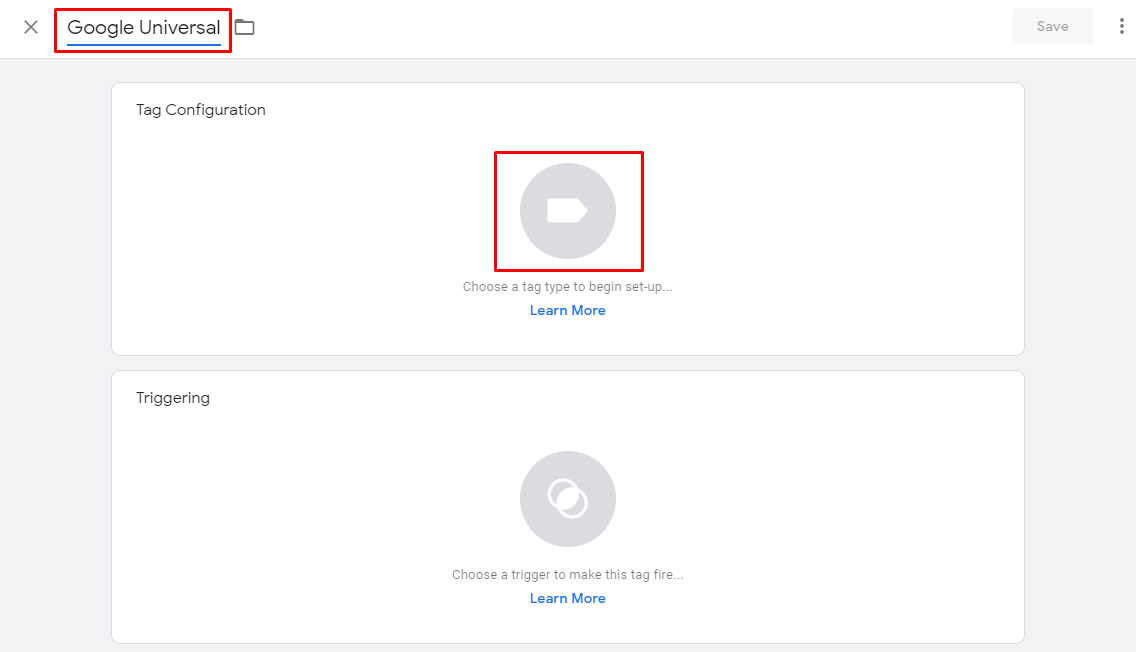
Task: Open Learn More under tag type setup
Action: 567,310
